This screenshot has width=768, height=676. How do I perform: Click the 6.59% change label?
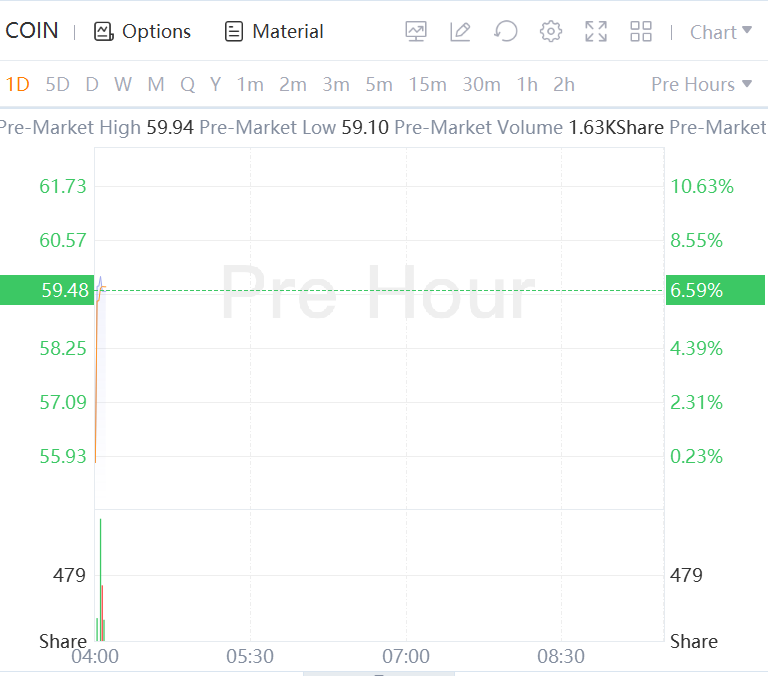[696, 290]
